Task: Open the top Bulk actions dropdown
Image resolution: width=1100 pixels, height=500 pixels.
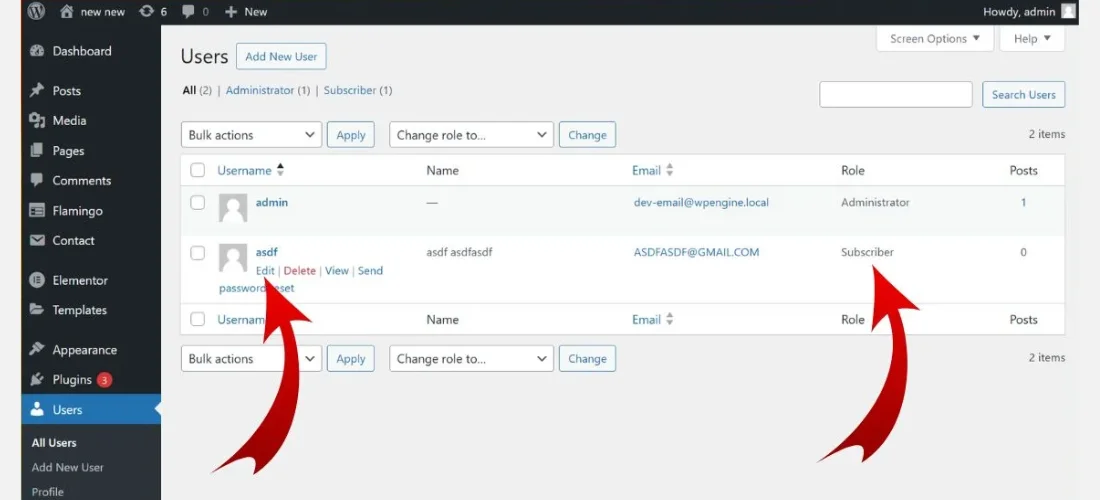Action: click(x=251, y=135)
